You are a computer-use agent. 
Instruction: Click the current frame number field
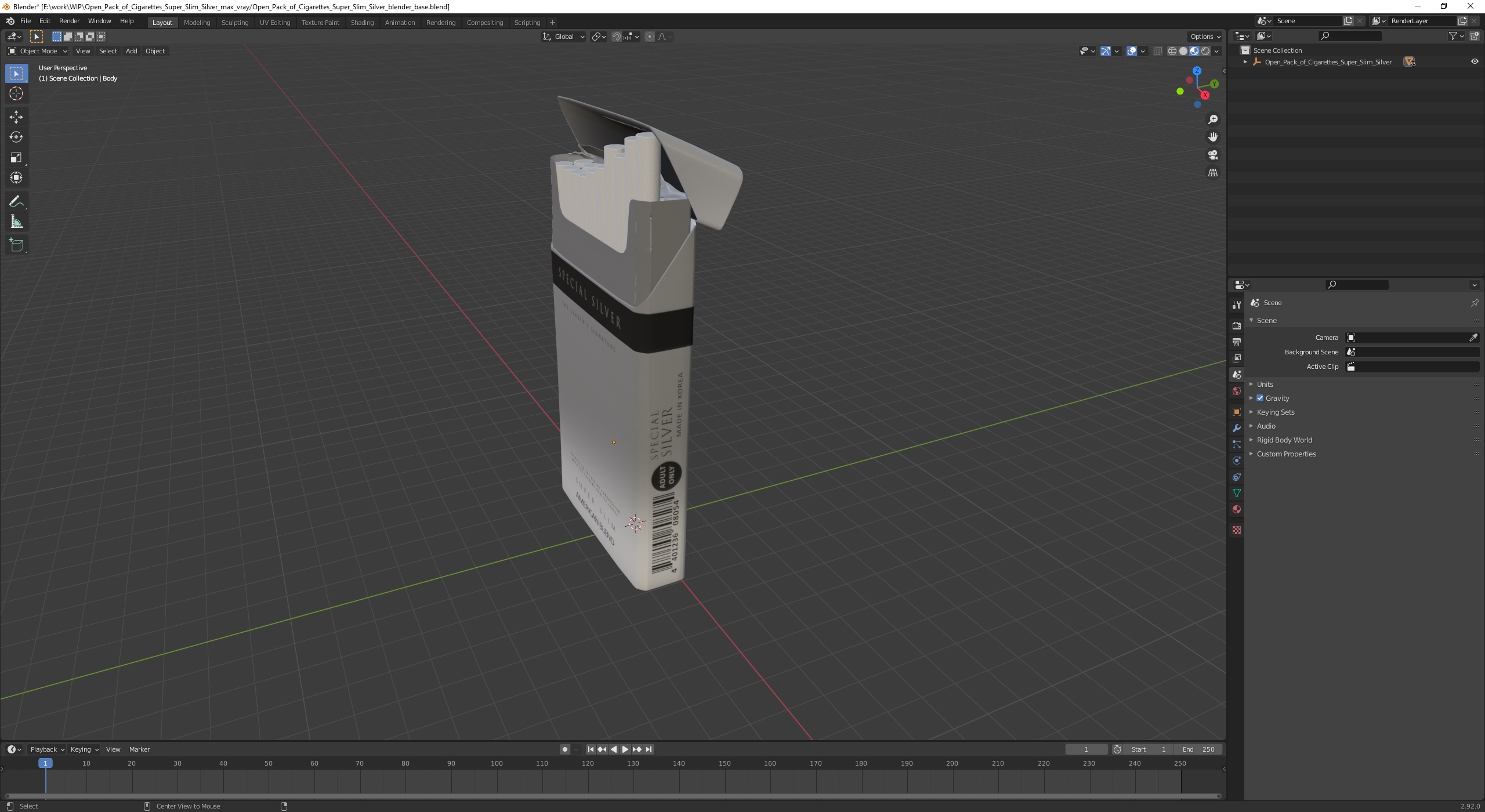pyautogui.click(x=1086, y=749)
